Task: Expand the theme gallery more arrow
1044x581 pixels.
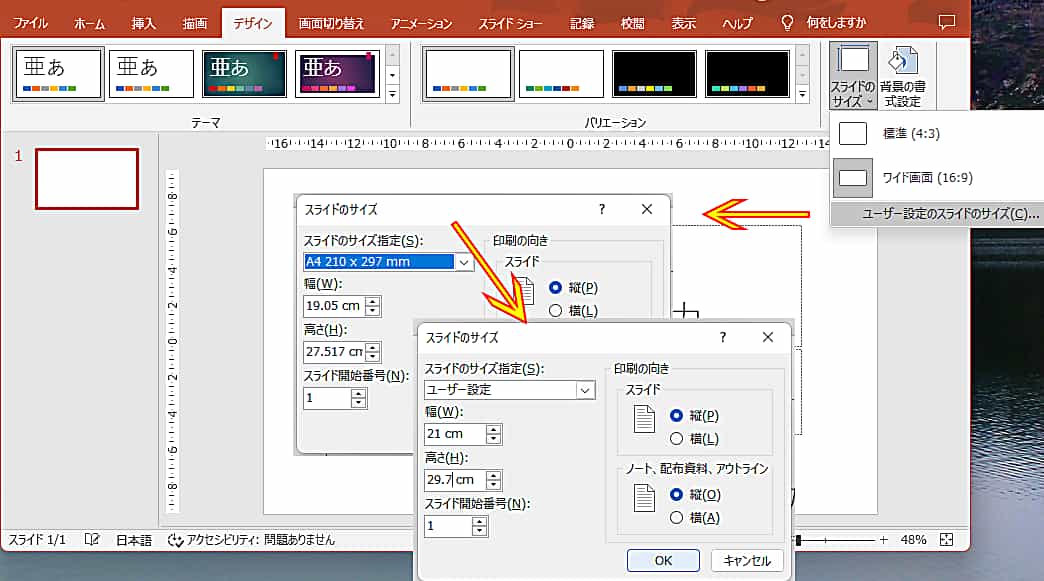Action: [x=392, y=94]
